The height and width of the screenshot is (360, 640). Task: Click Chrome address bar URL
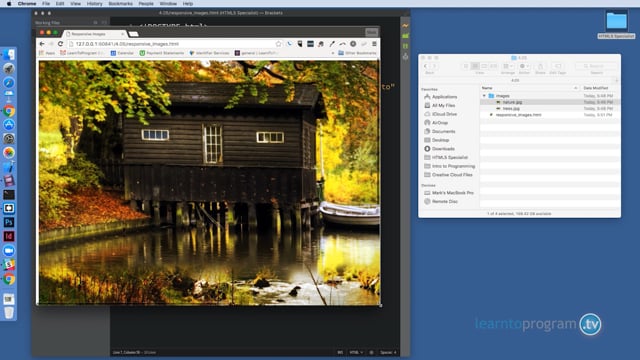coord(127,44)
